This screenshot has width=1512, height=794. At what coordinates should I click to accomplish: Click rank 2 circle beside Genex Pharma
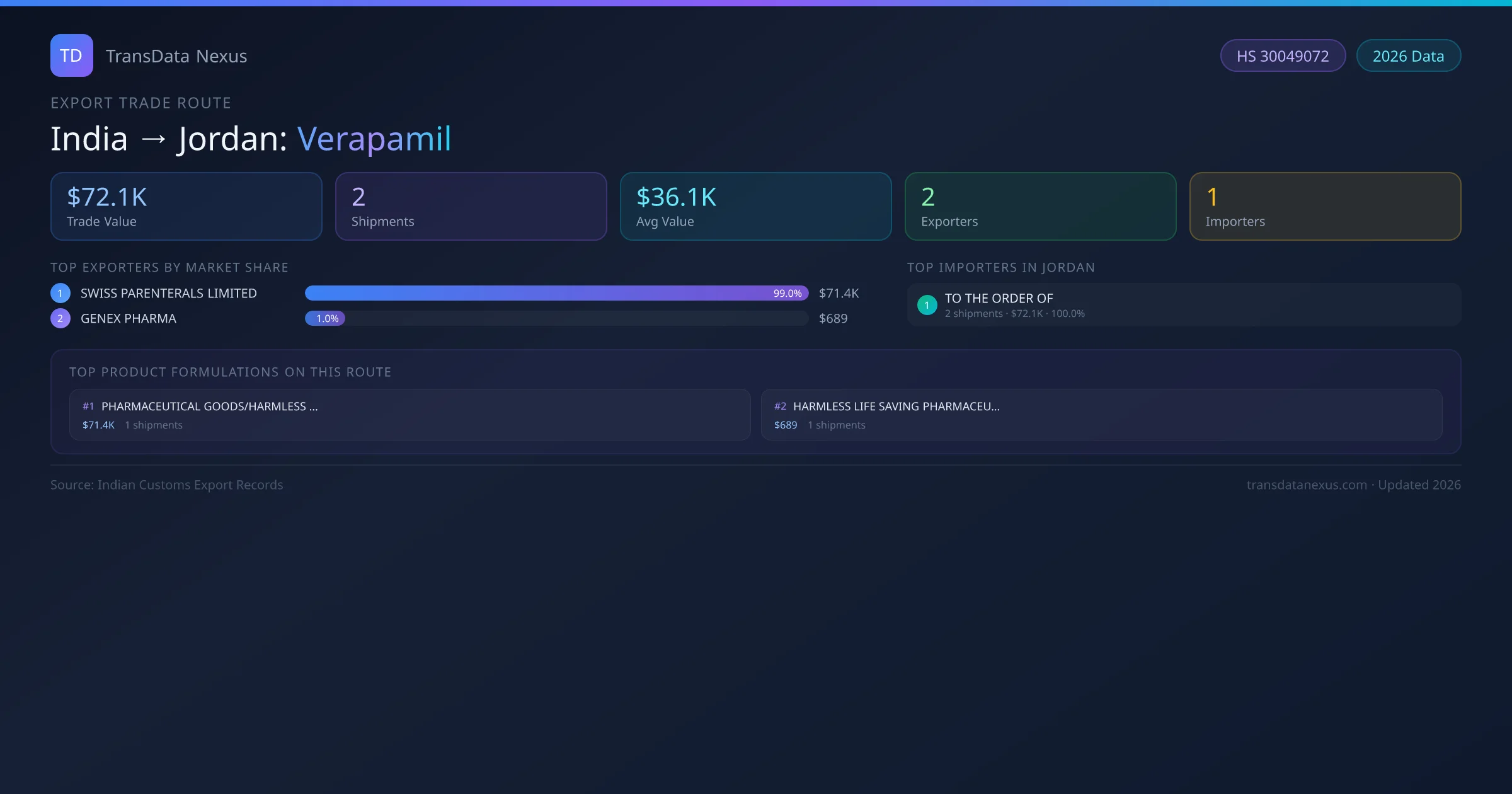point(60,318)
